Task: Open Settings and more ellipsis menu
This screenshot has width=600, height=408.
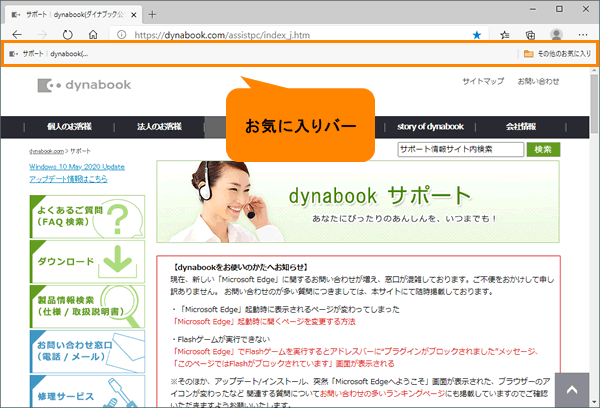Action: pos(583,35)
